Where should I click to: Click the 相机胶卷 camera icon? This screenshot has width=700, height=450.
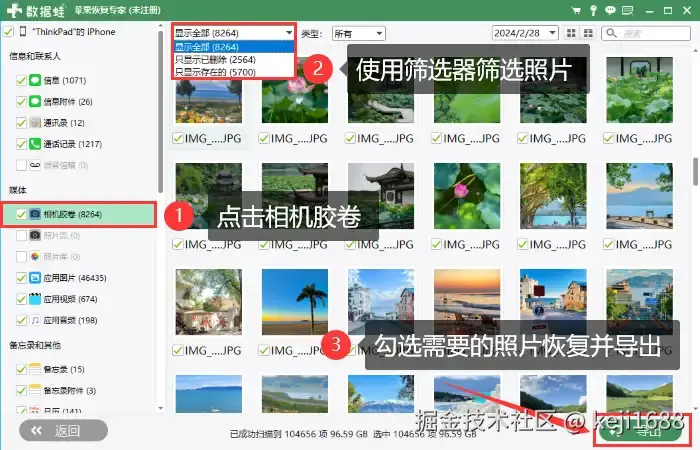(x=35, y=214)
